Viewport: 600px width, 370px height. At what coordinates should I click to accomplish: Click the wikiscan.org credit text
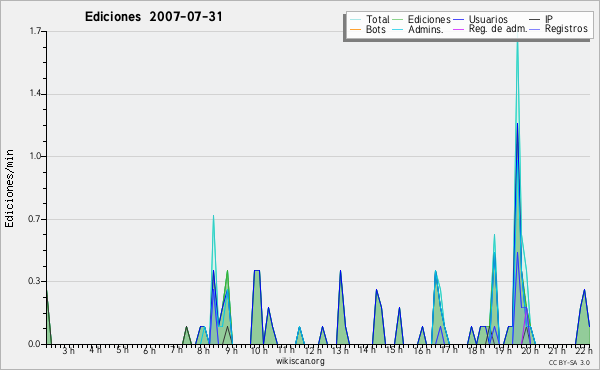(300, 361)
